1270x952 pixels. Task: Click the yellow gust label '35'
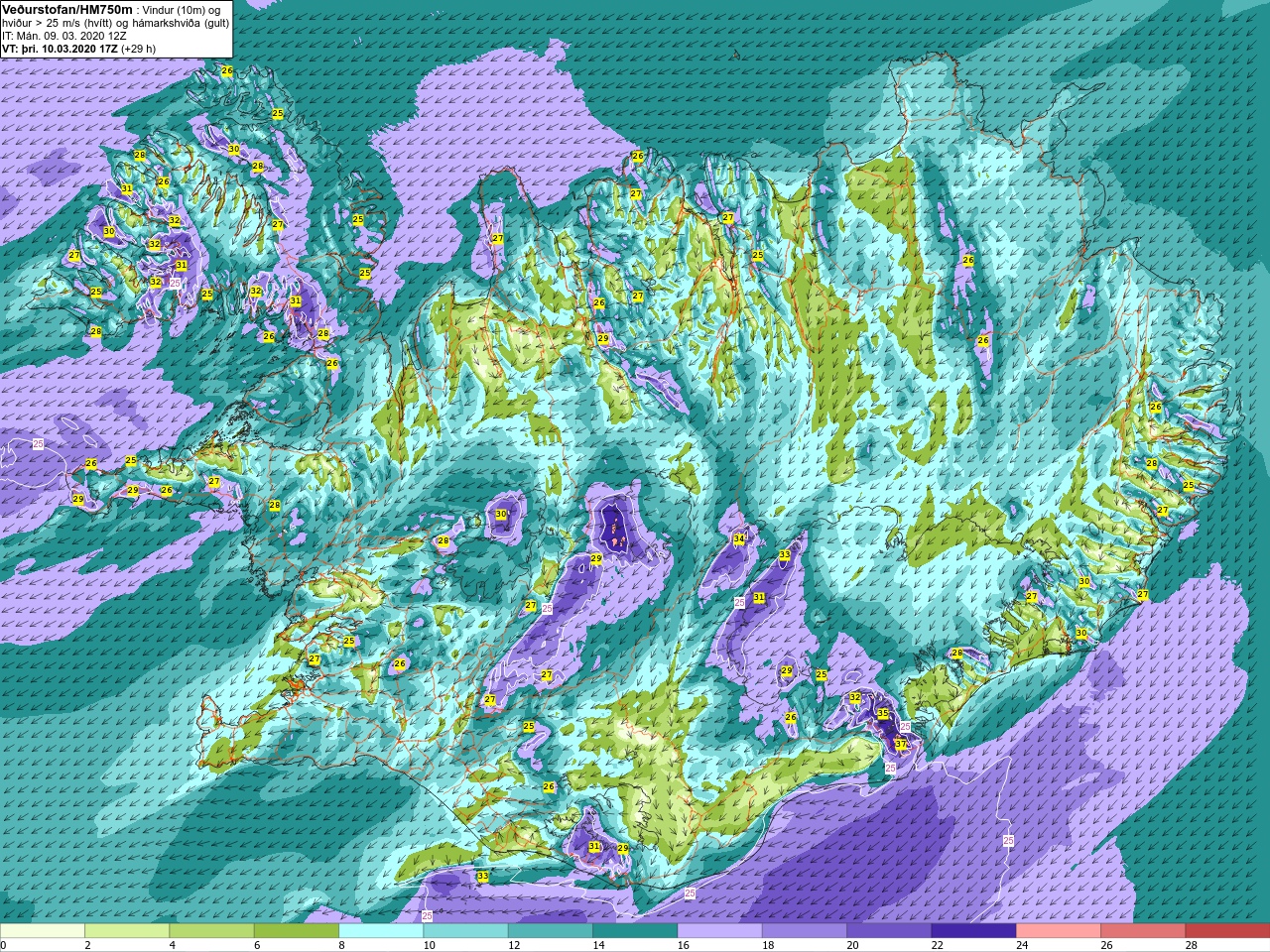[x=883, y=714]
